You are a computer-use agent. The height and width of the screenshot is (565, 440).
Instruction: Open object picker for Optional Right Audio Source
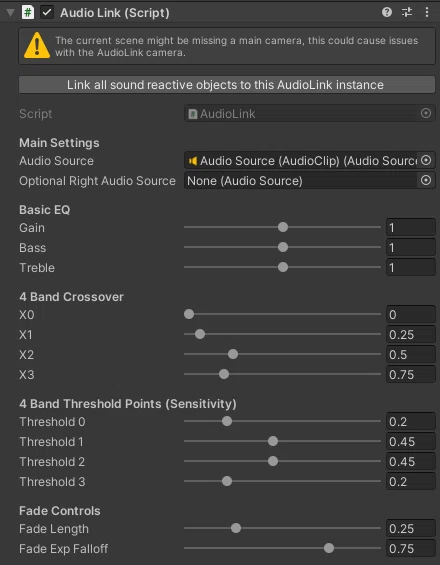(x=426, y=180)
